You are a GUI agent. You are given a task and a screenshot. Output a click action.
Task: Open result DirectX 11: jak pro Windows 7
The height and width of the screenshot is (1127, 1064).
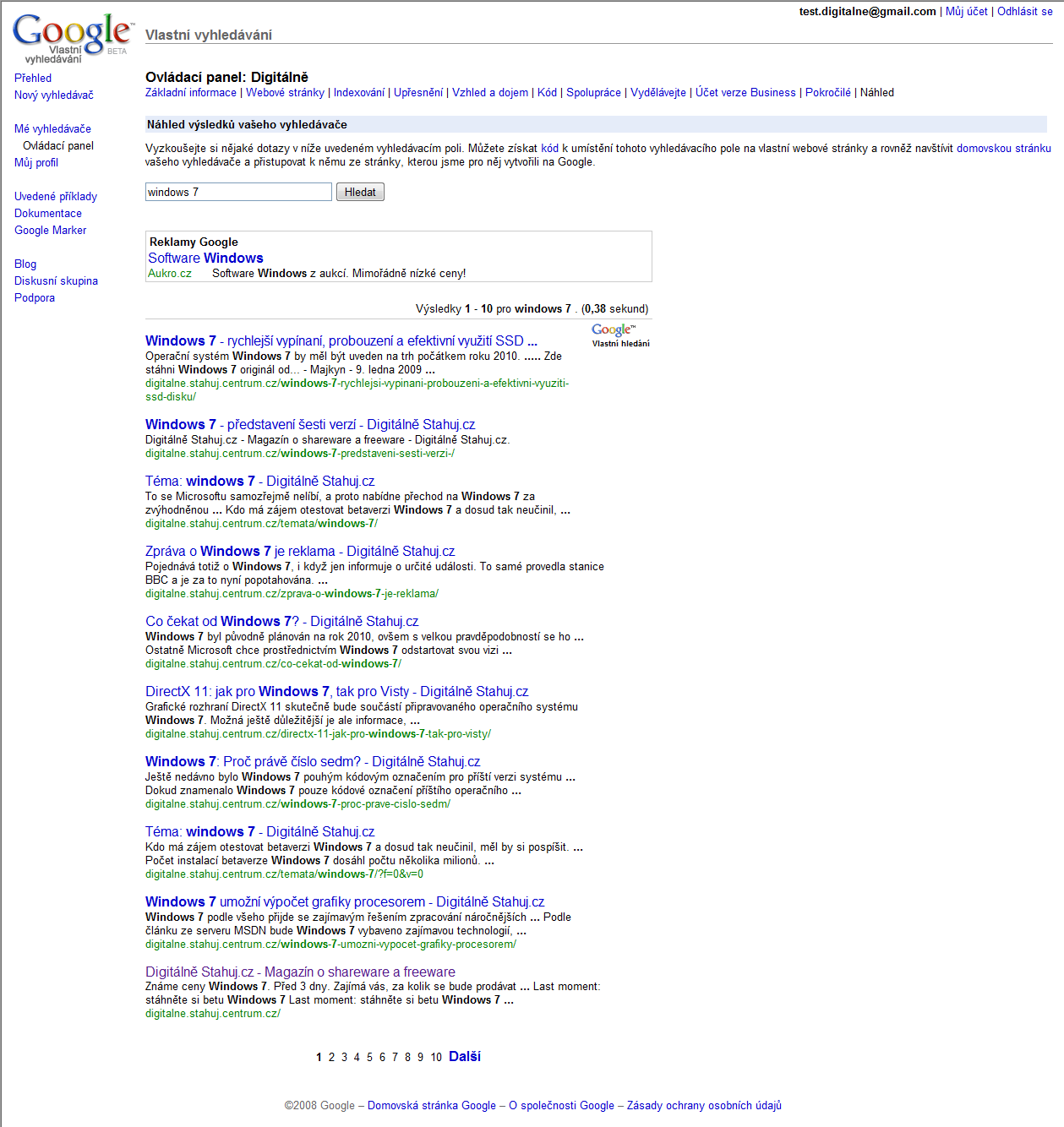(x=336, y=691)
